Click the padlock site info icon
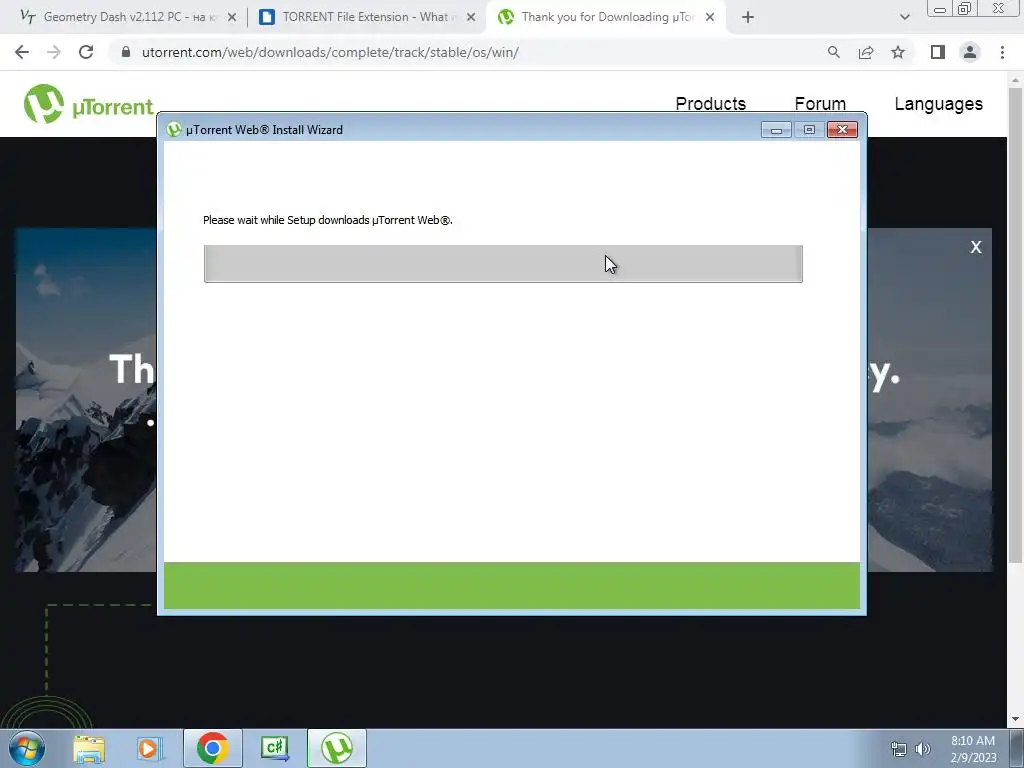Screen dimensions: 1024x768 (127, 52)
